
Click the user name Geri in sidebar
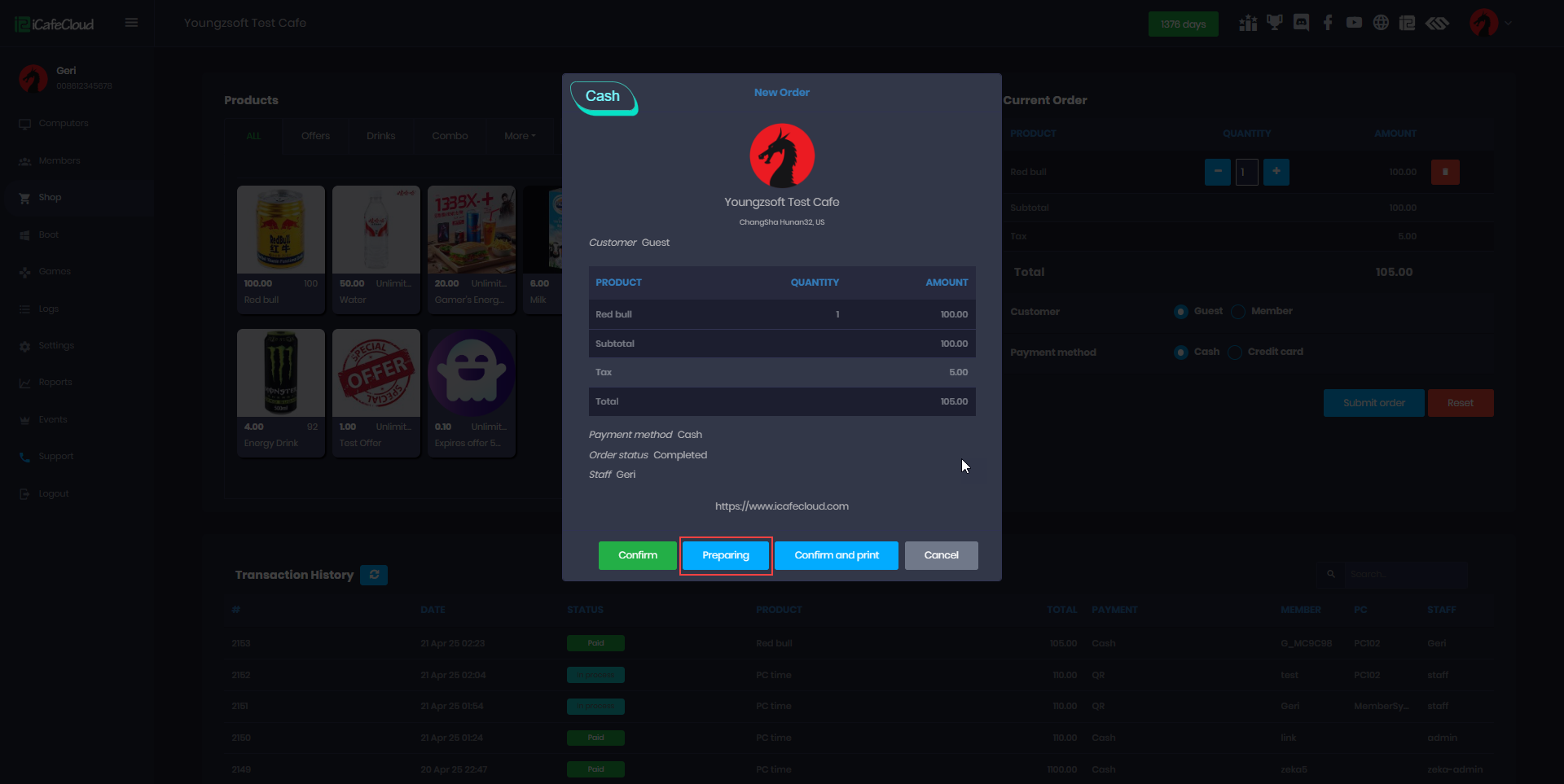click(66, 71)
